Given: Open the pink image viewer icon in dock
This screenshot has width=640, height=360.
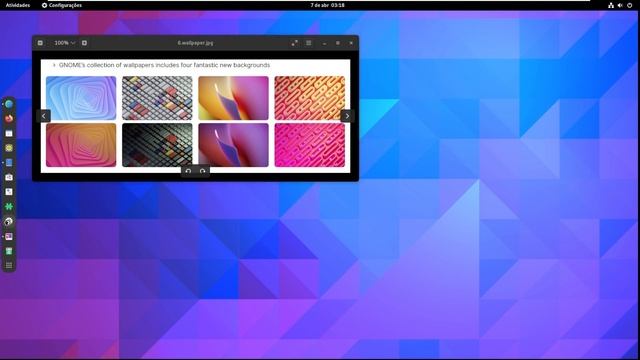Looking at the screenshot, I should 9,236.
